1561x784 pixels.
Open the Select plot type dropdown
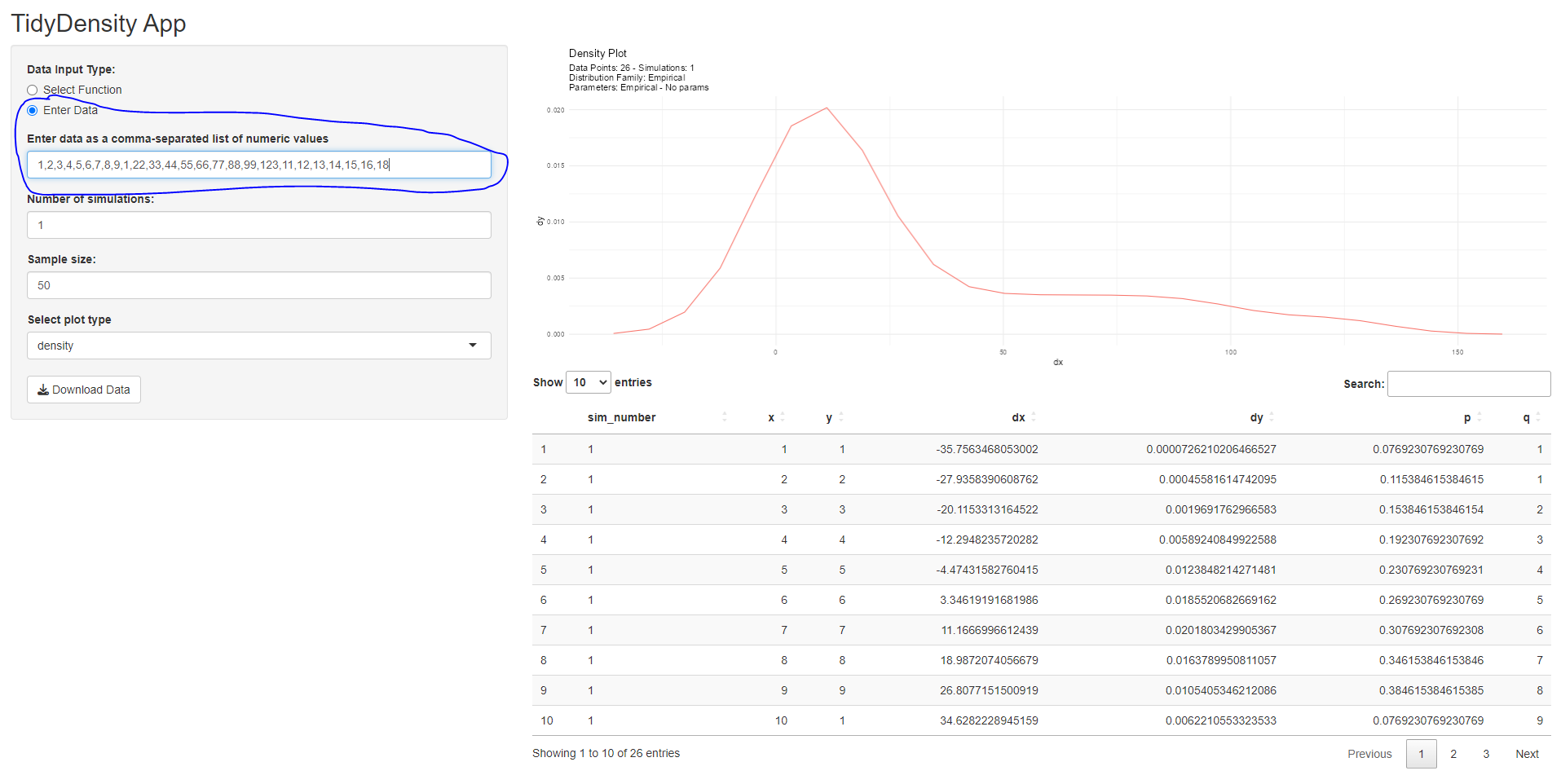[x=258, y=346]
